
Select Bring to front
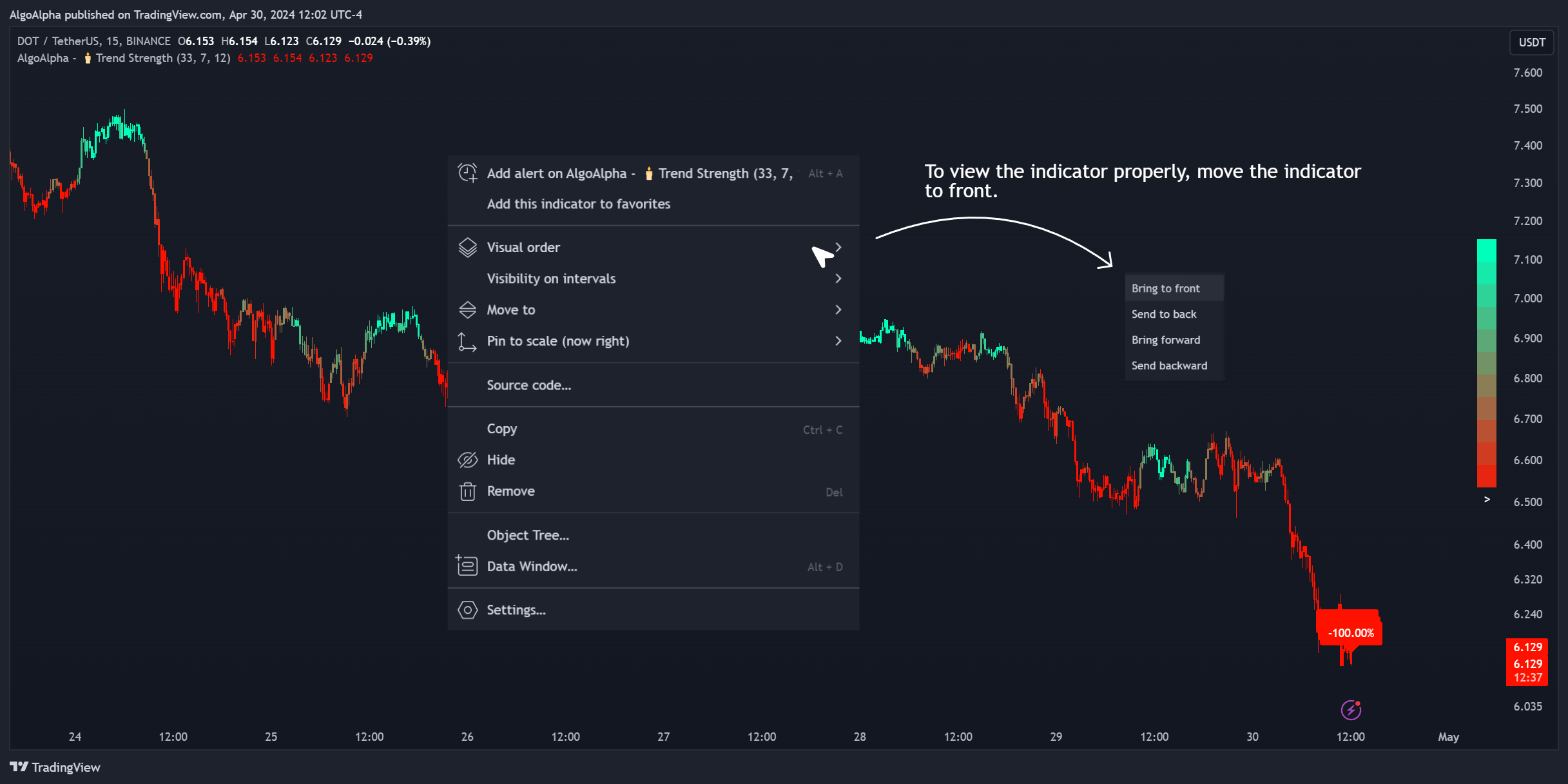(x=1174, y=288)
